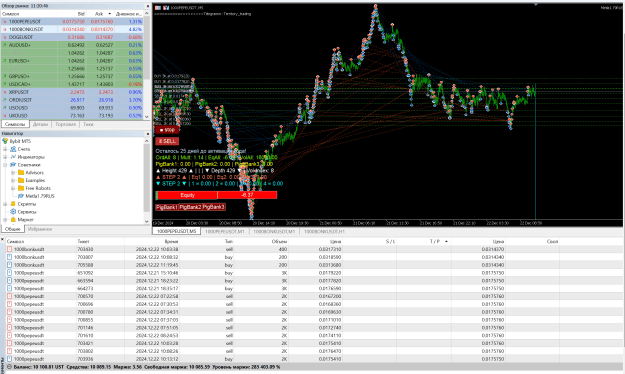Expand the Счета node in Navigator

pos(5,149)
